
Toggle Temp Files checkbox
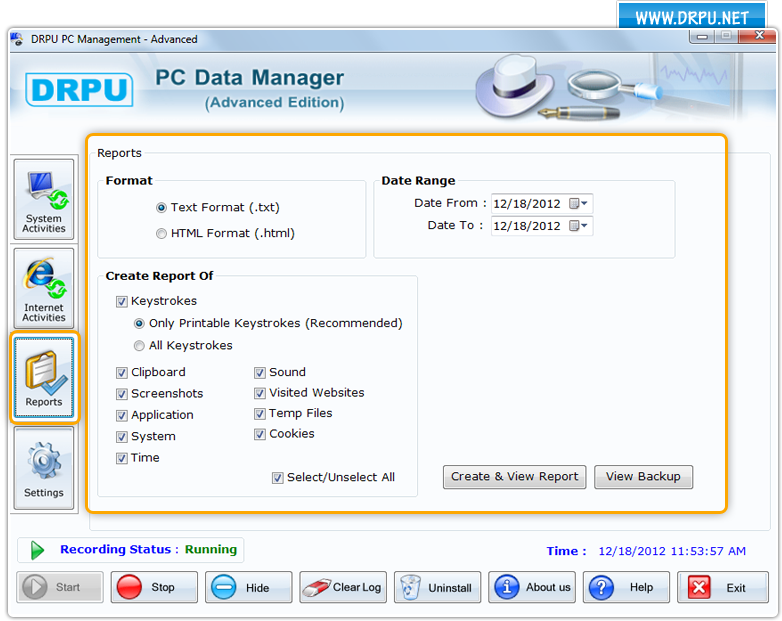pos(260,414)
